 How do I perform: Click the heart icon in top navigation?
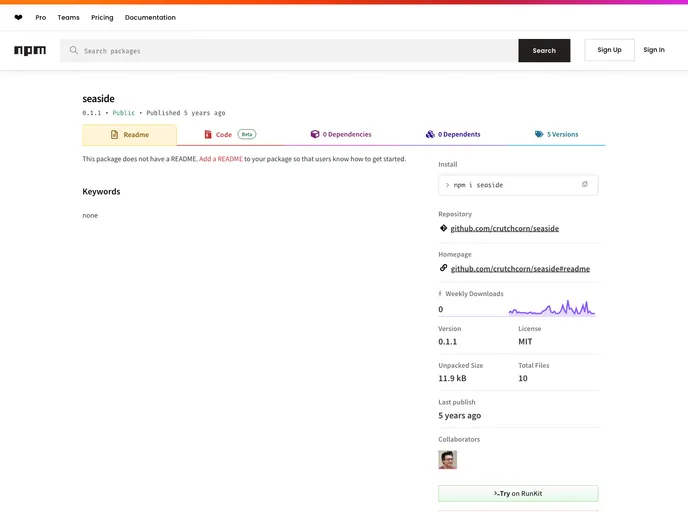pos(18,17)
